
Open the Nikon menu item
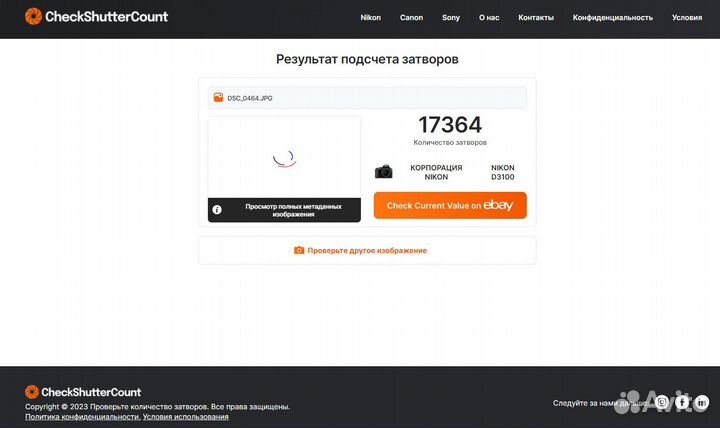[370, 18]
